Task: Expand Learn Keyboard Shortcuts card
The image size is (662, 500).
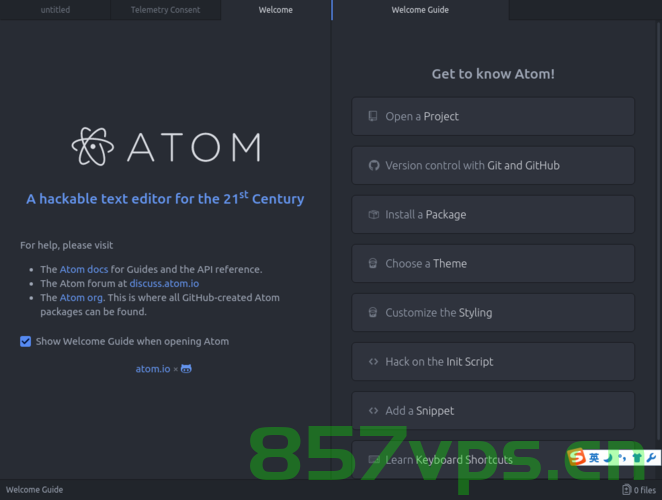Action: pyautogui.click(x=493, y=459)
